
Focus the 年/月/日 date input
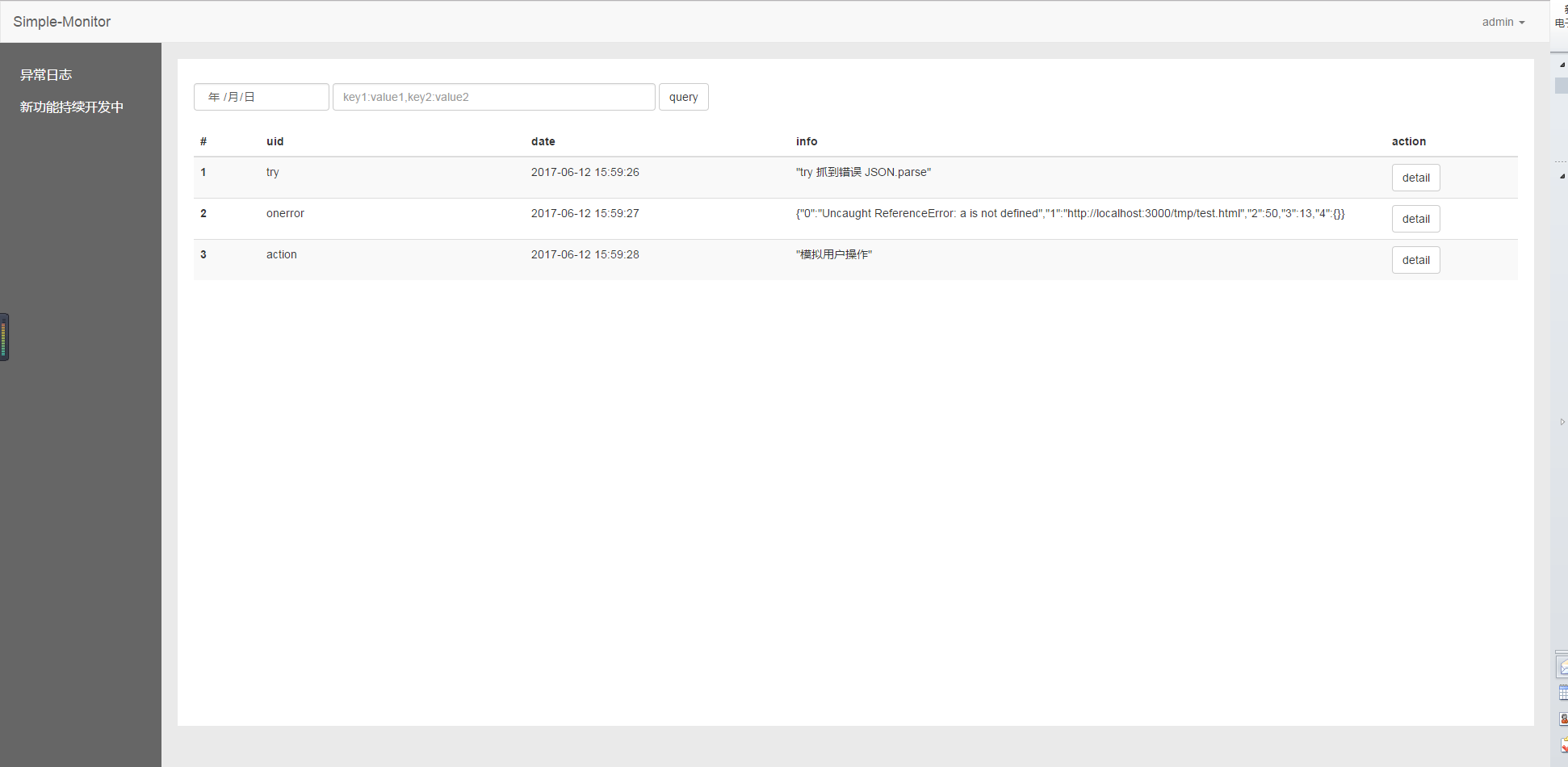tap(262, 97)
